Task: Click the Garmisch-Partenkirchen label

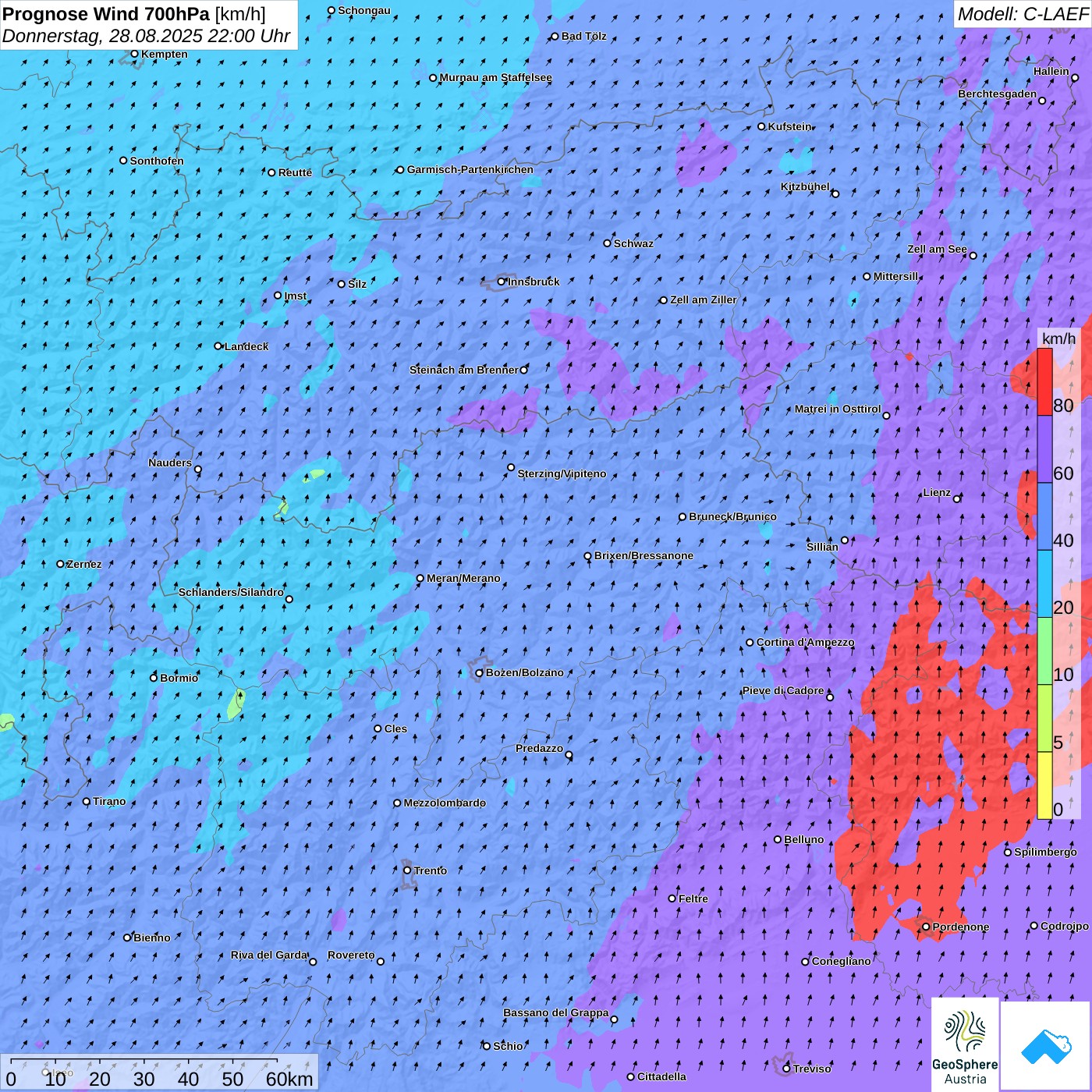Action: click(470, 169)
